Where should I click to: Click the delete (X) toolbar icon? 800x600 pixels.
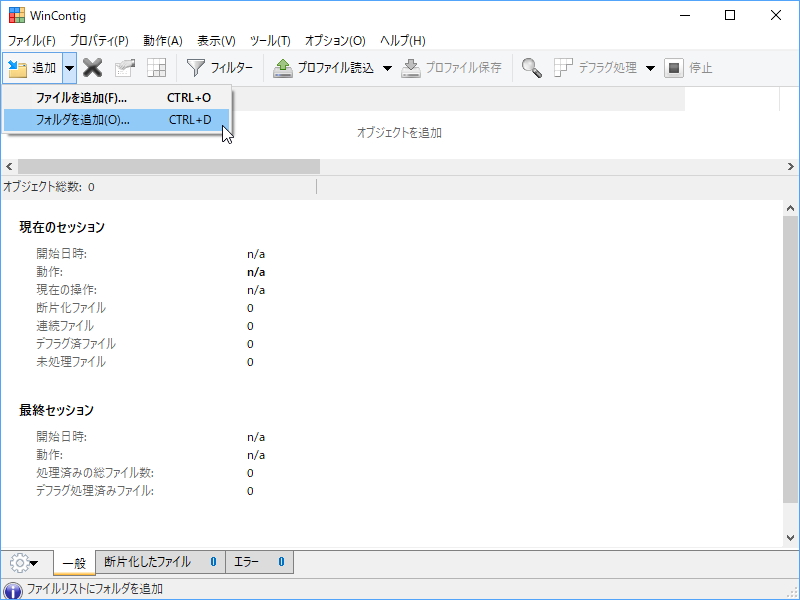(x=94, y=69)
